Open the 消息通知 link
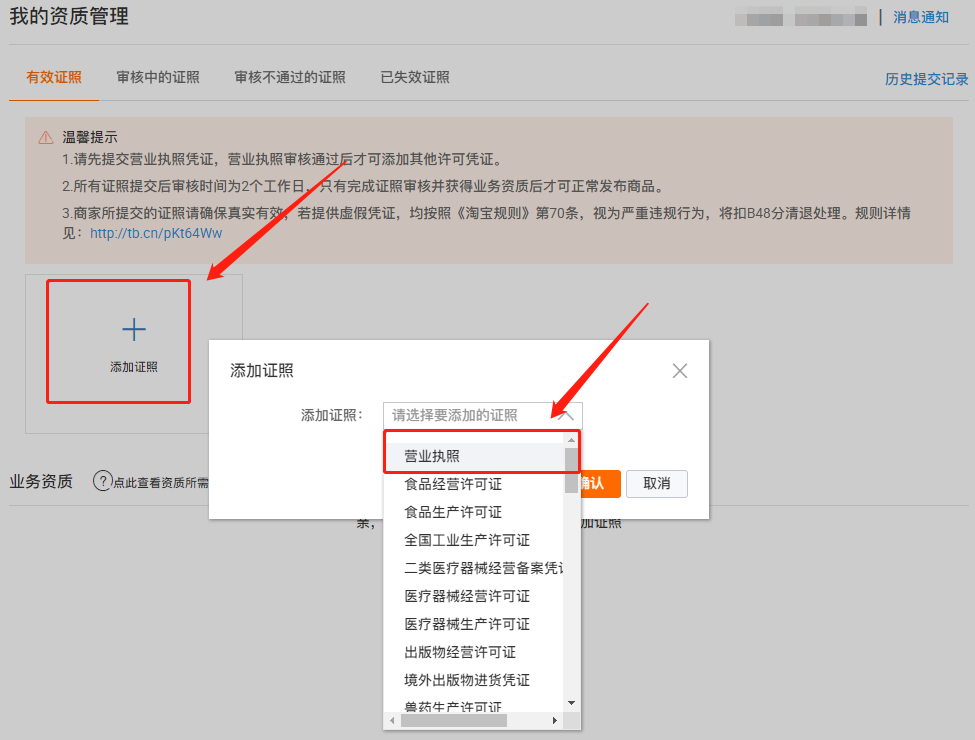Screen dimensions: 975x740 [921, 17]
